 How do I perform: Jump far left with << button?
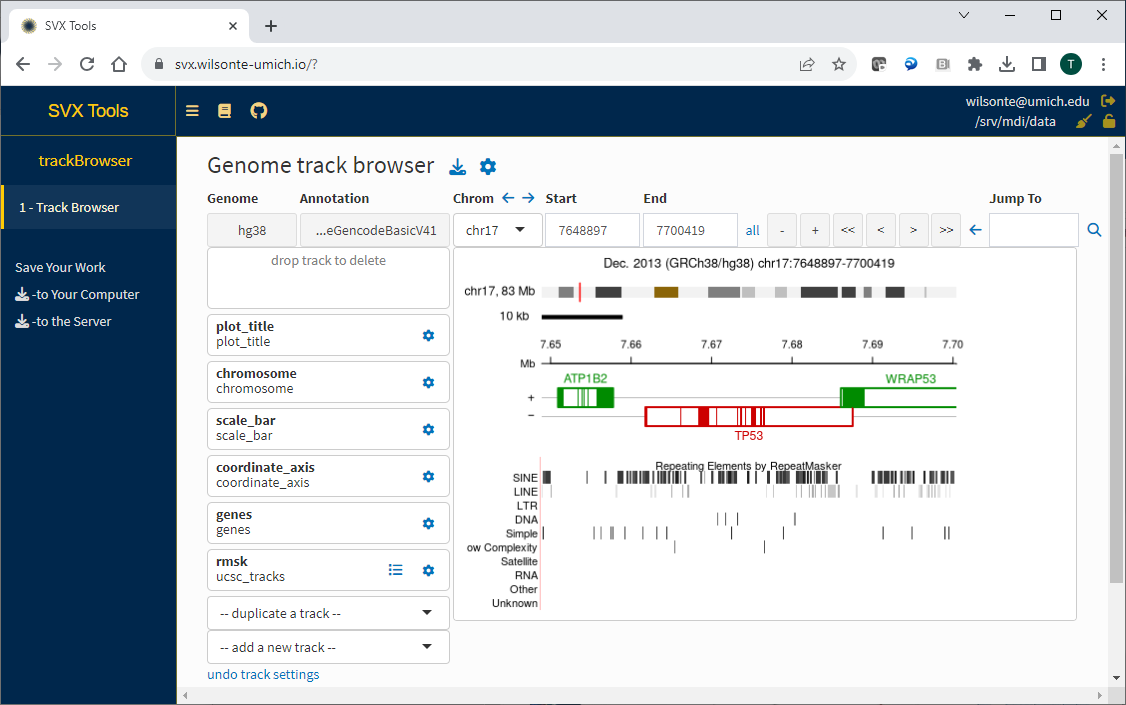pyautogui.click(x=848, y=230)
